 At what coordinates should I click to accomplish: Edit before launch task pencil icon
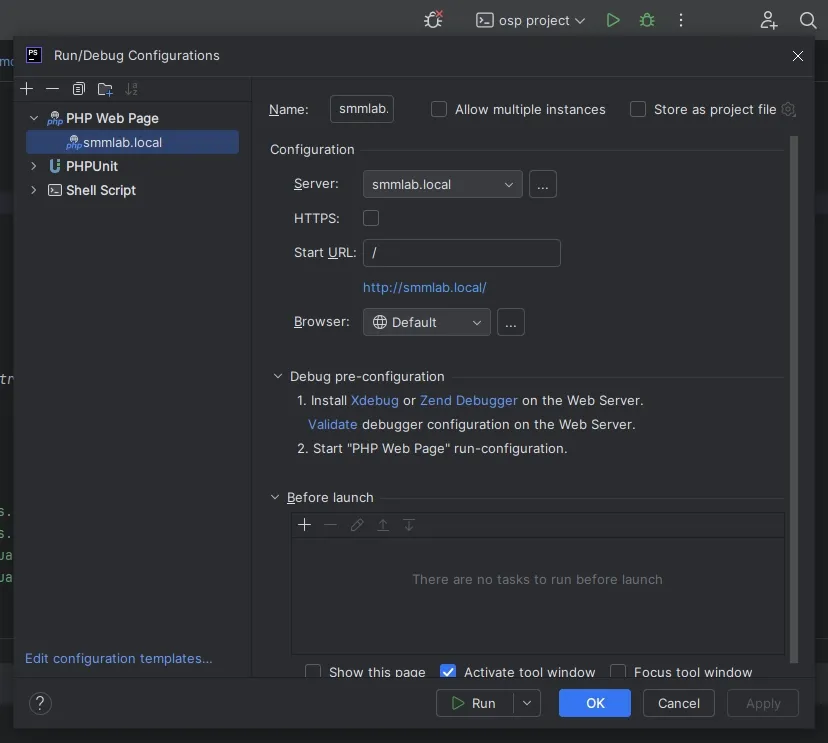point(357,524)
